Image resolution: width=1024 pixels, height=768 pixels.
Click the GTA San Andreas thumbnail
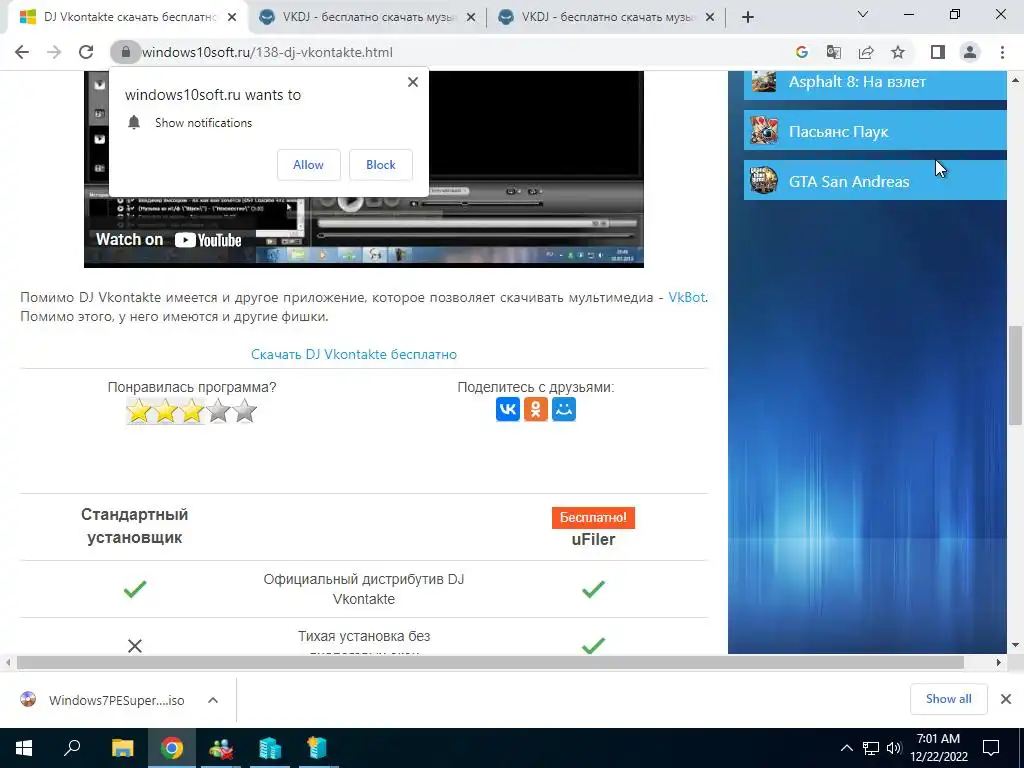763,180
